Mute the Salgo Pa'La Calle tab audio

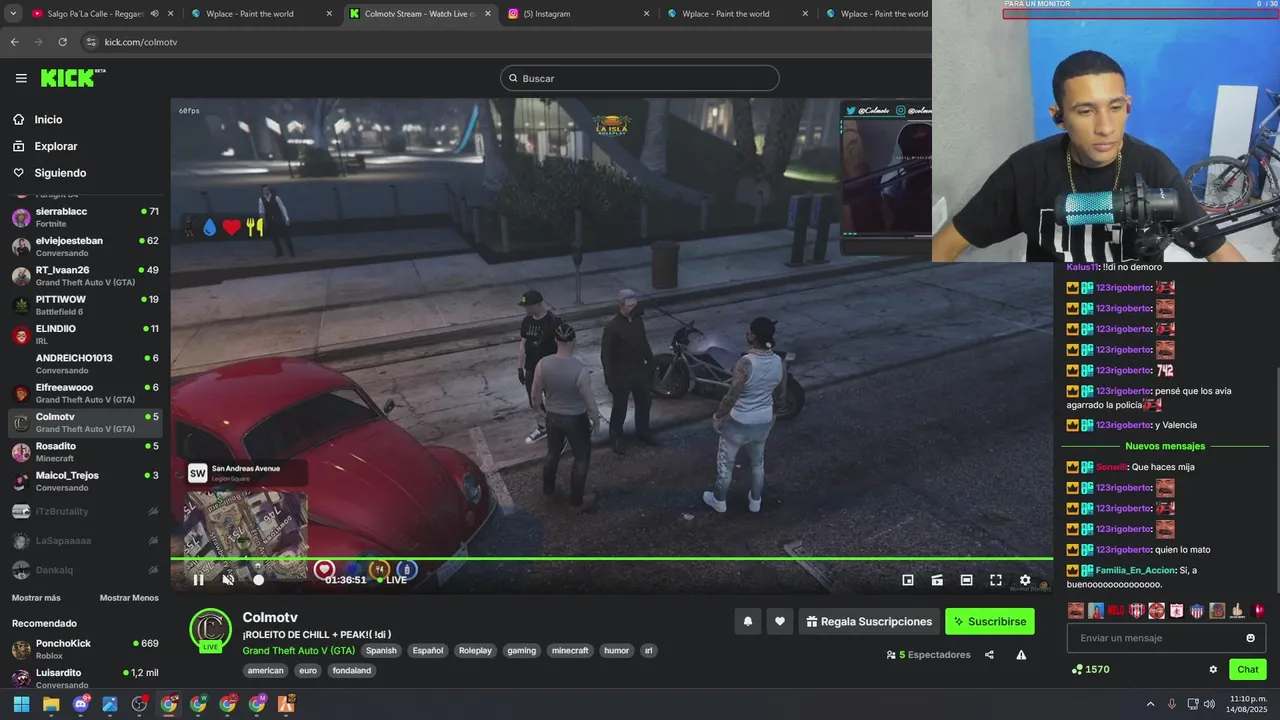tap(154, 14)
